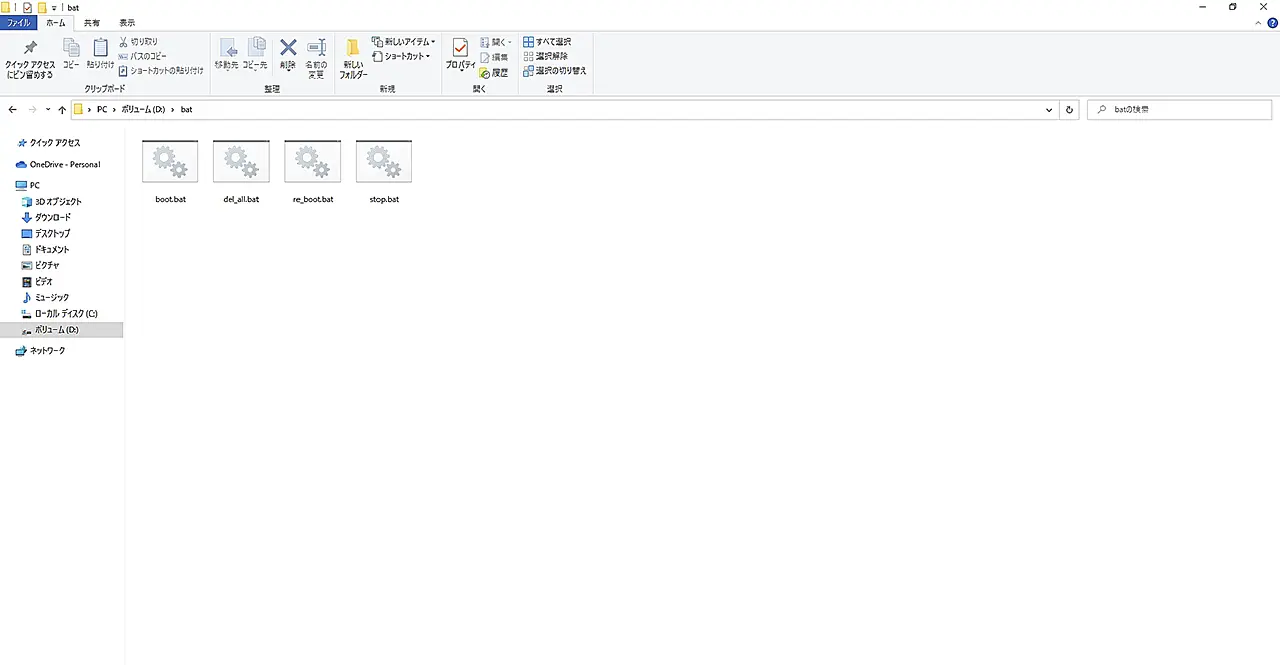1280x665 pixels.
Task: Click the Paste clipboard icon
Action: coord(100,49)
